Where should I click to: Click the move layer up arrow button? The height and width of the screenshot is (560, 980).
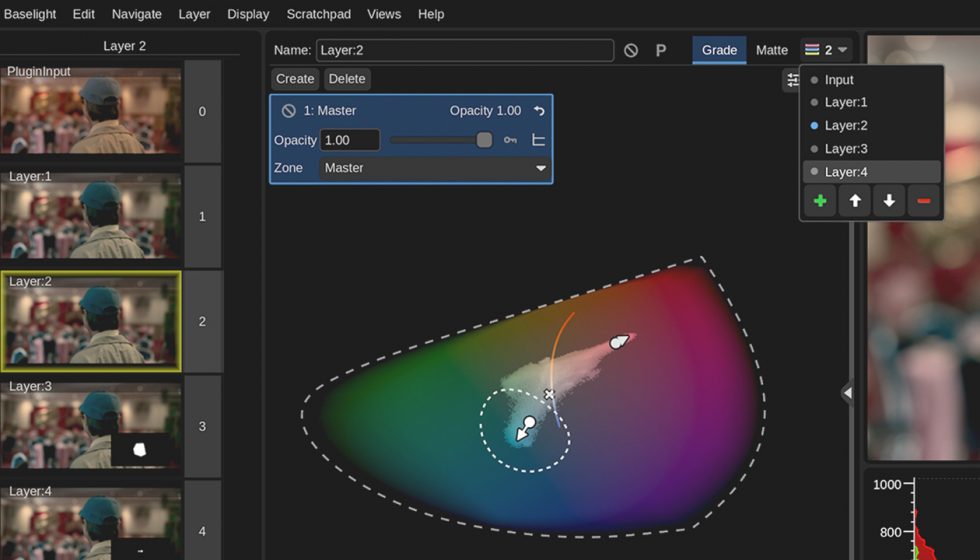pyautogui.click(x=854, y=201)
